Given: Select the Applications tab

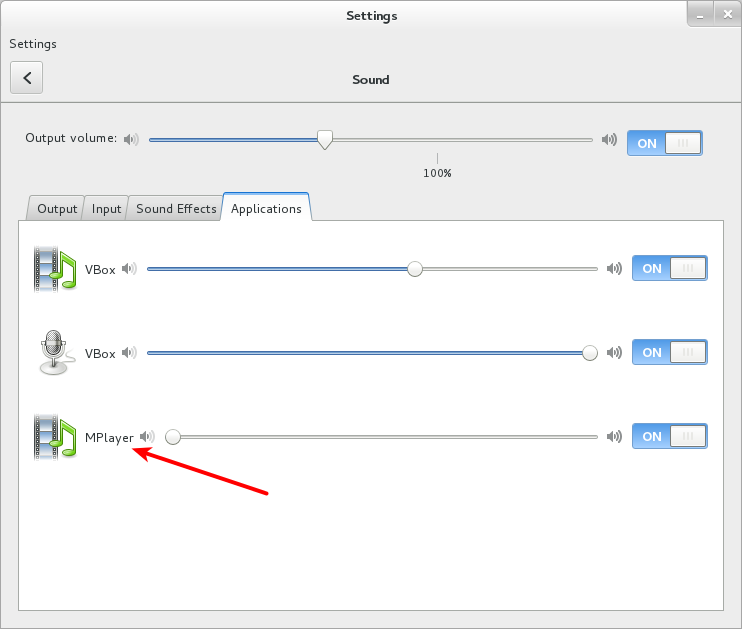Looking at the screenshot, I should point(266,208).
